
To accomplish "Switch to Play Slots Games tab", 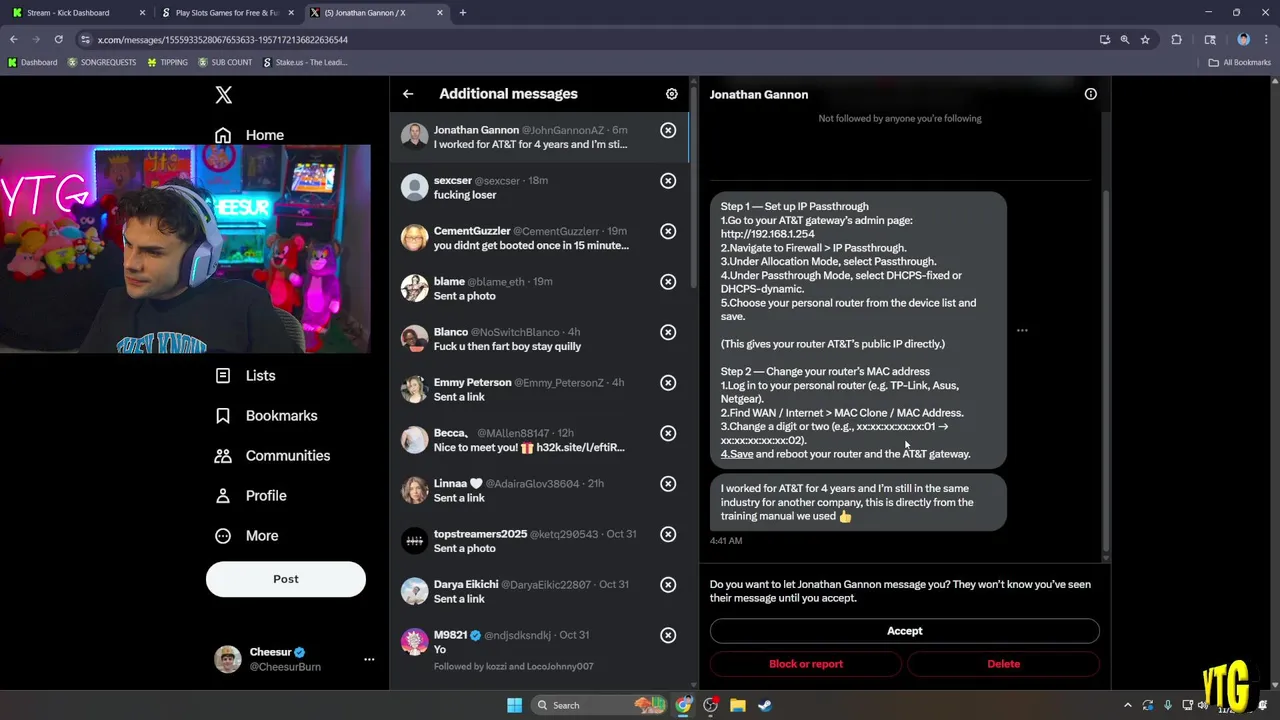I will tap(227, 13).
